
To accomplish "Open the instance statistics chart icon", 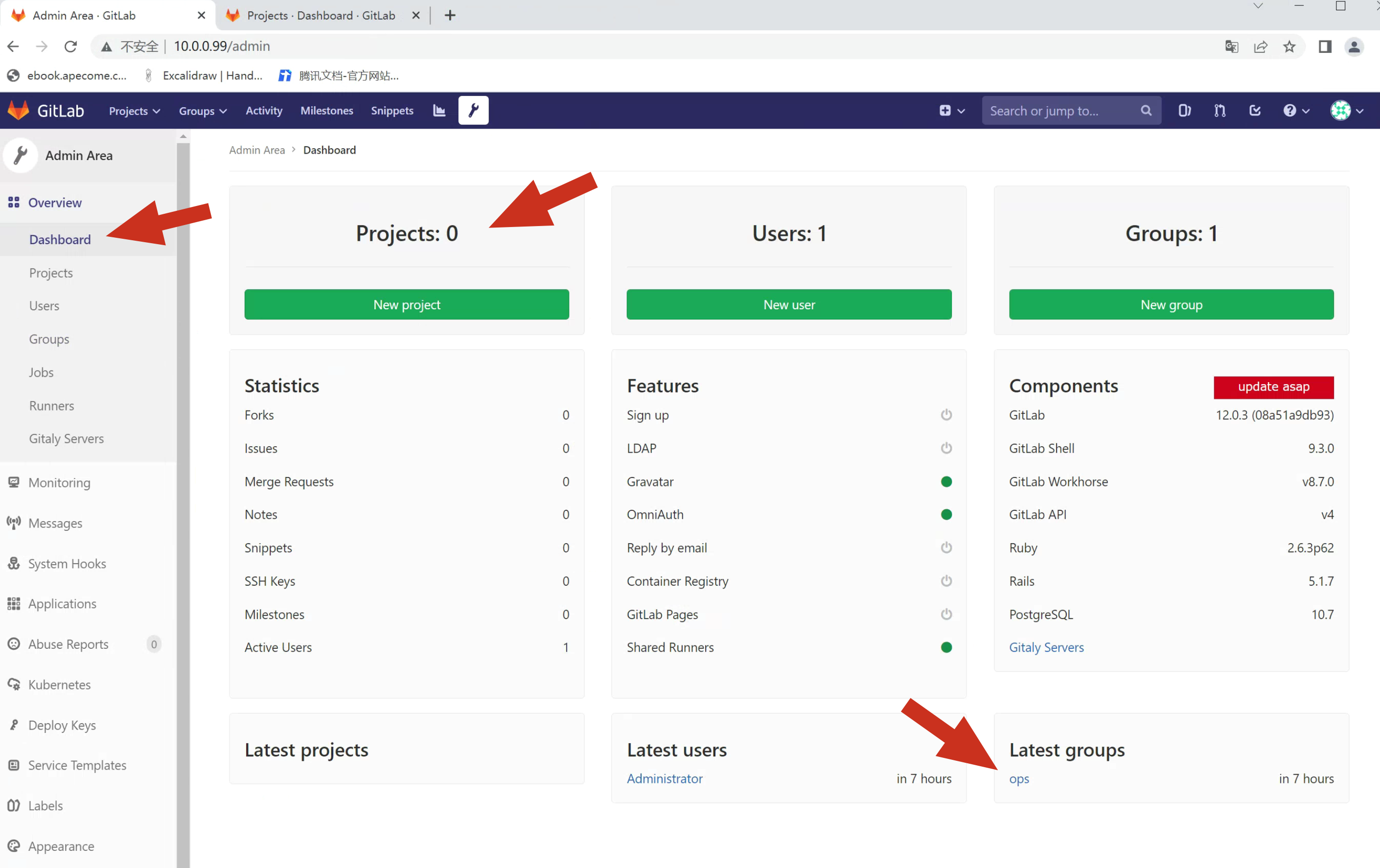I will [x=439, y=111].
